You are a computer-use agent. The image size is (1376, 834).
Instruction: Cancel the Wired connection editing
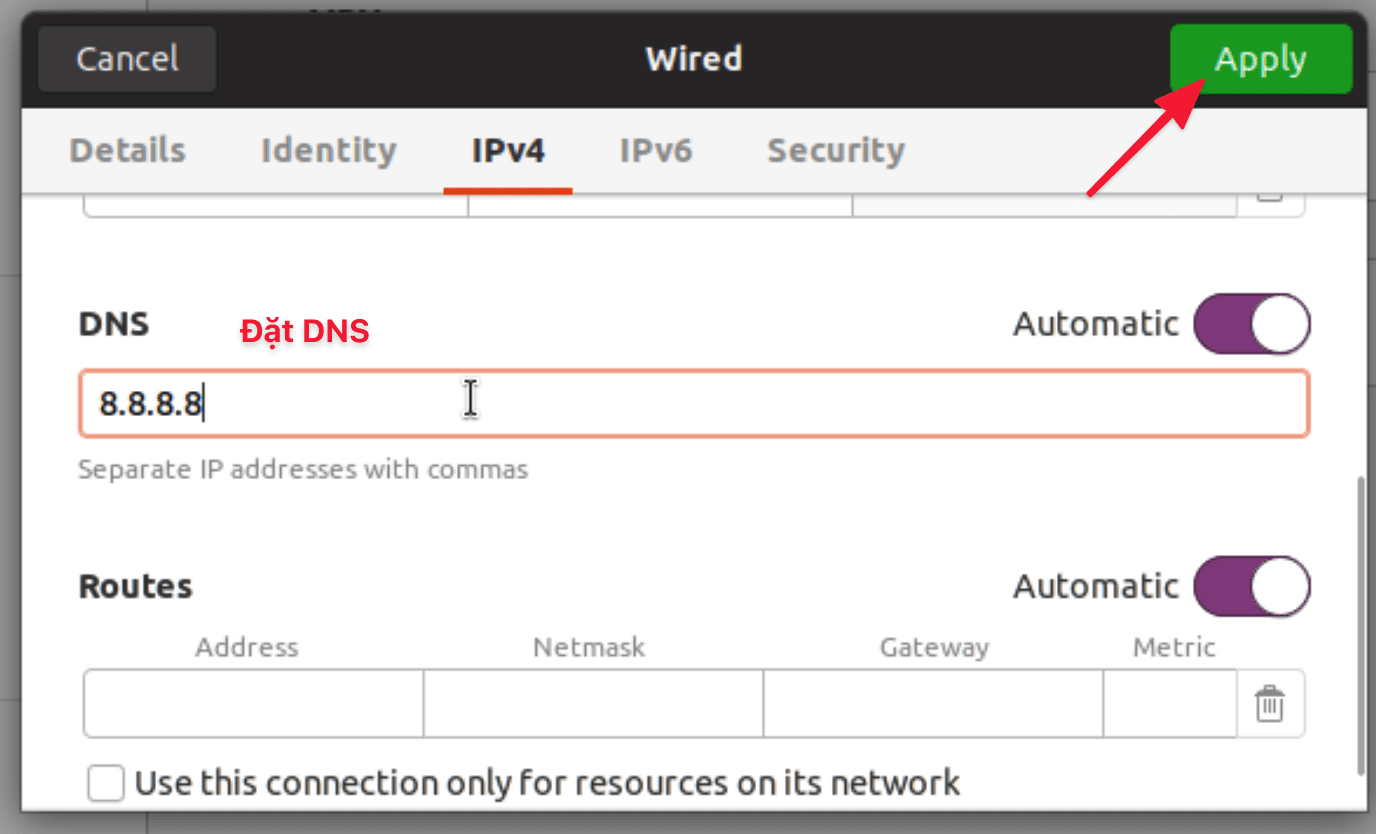tap(126, 59)
